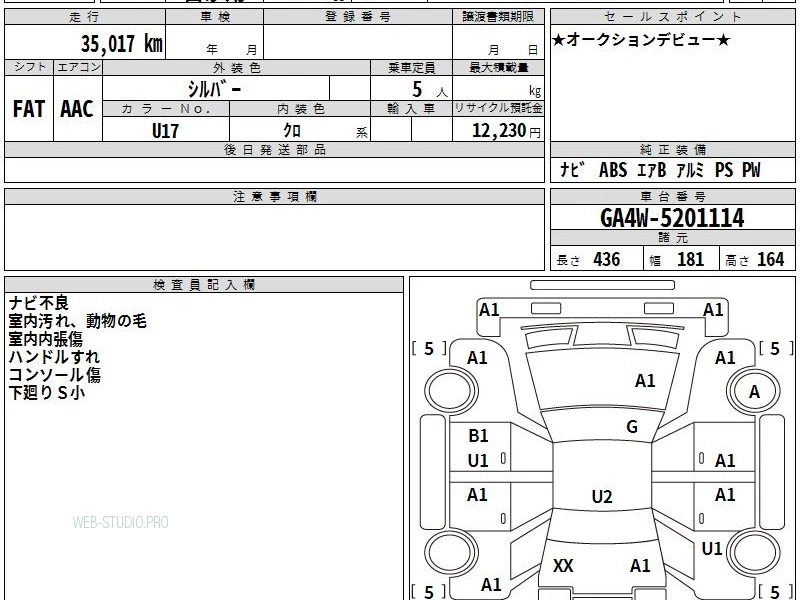The width and height of the screenshot is (800, 600).
Task: Select the AAC air conditioner cell
Action: click(78, 109)
